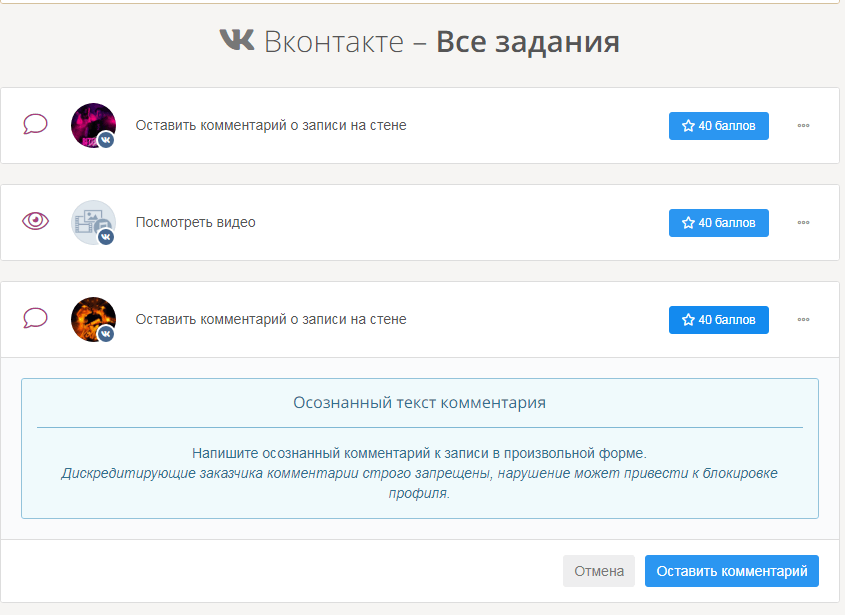Click the eye icon of the watch video task

(36, 221)
